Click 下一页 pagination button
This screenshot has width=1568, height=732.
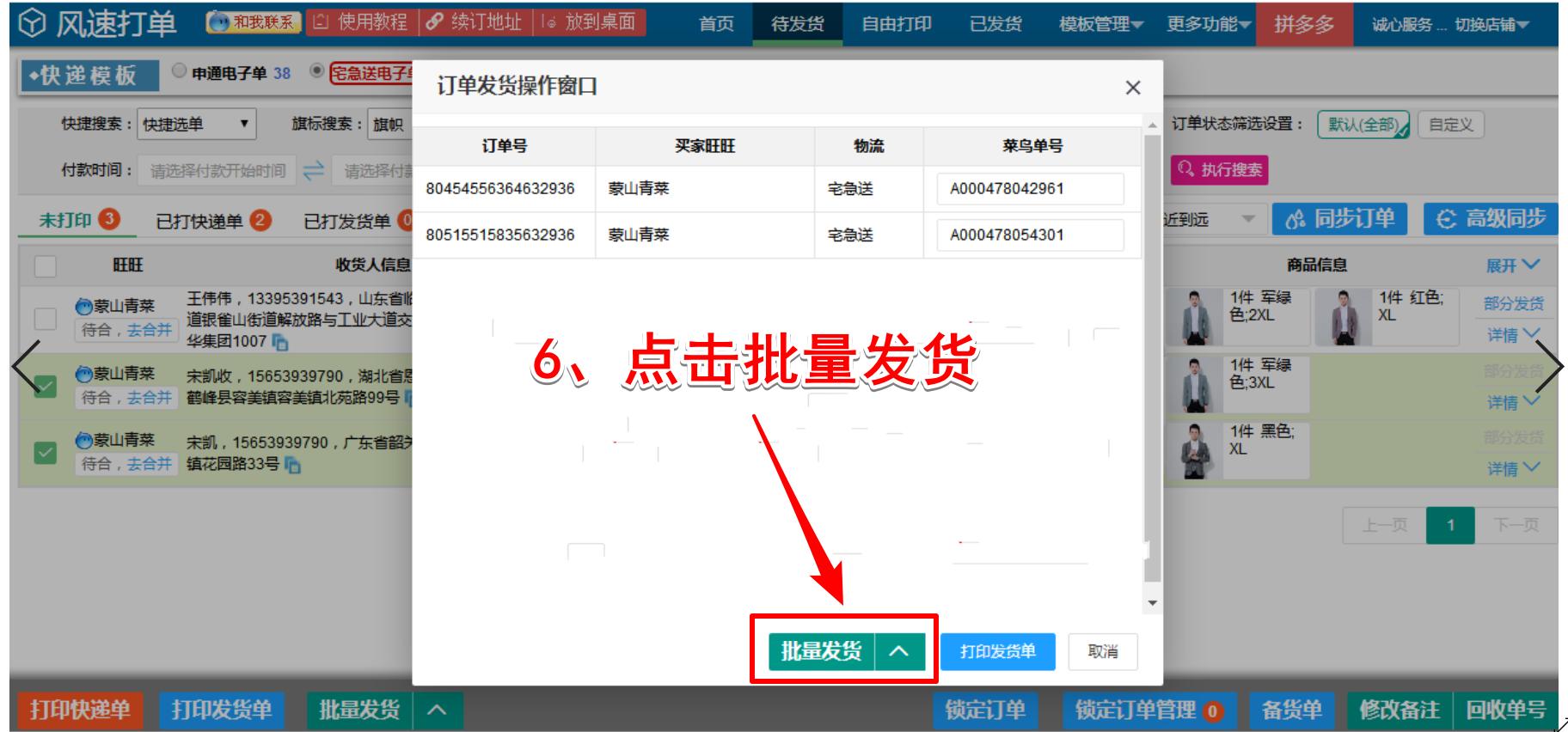click(x=1516, y=525)
